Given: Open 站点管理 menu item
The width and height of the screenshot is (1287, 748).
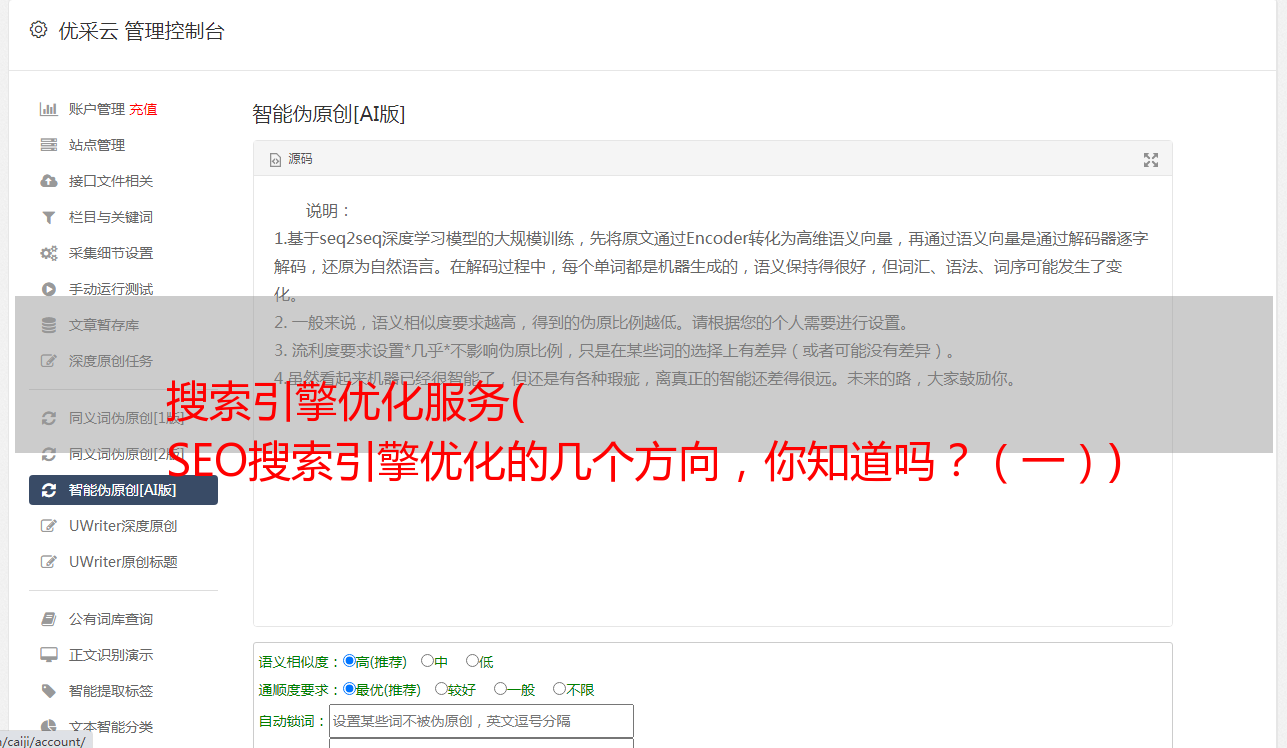Looking at the screenshot, I should point(97,145).
